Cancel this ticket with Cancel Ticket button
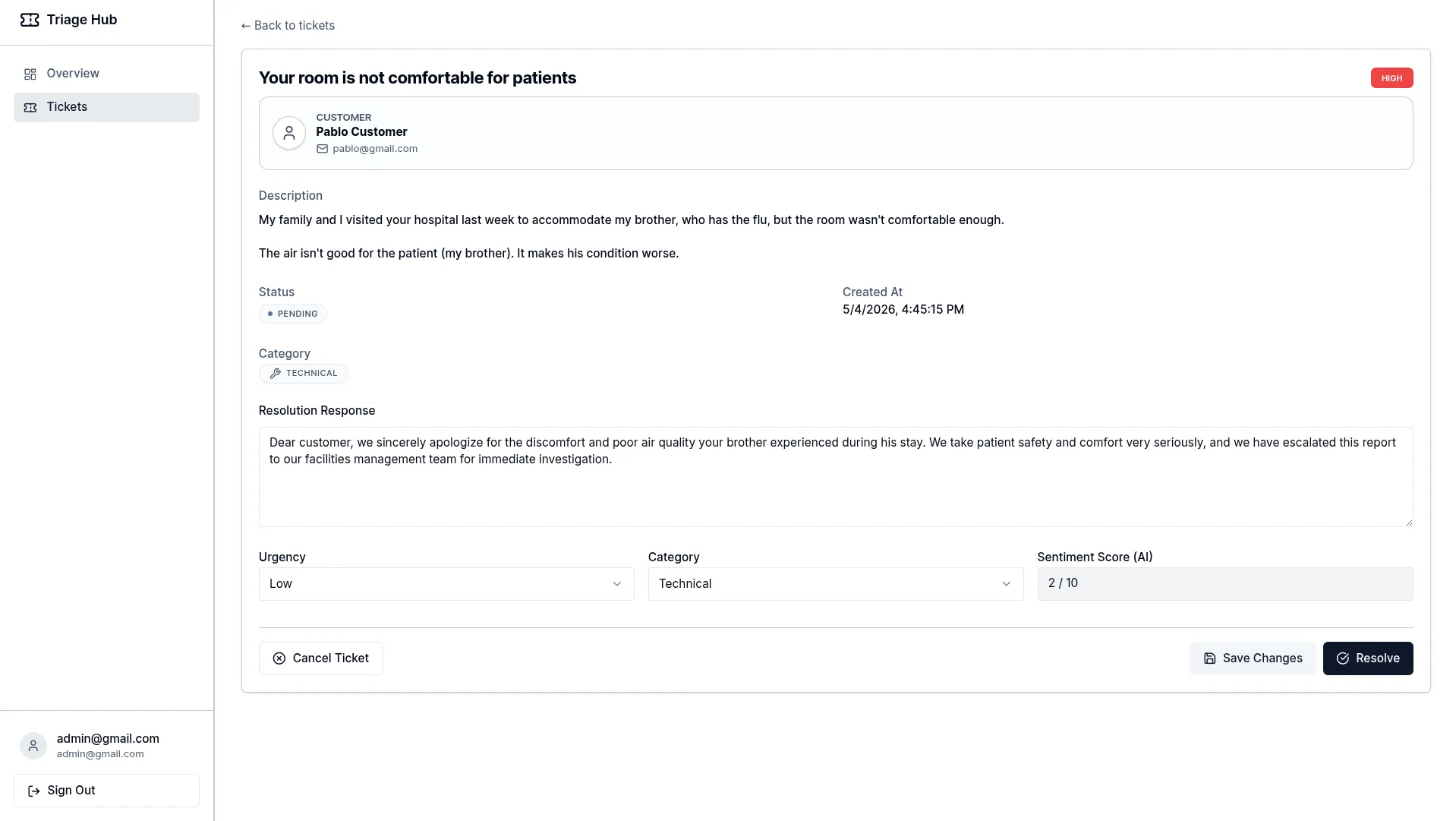The width and height of the screenshot is (1456, 821). [321, 658]
